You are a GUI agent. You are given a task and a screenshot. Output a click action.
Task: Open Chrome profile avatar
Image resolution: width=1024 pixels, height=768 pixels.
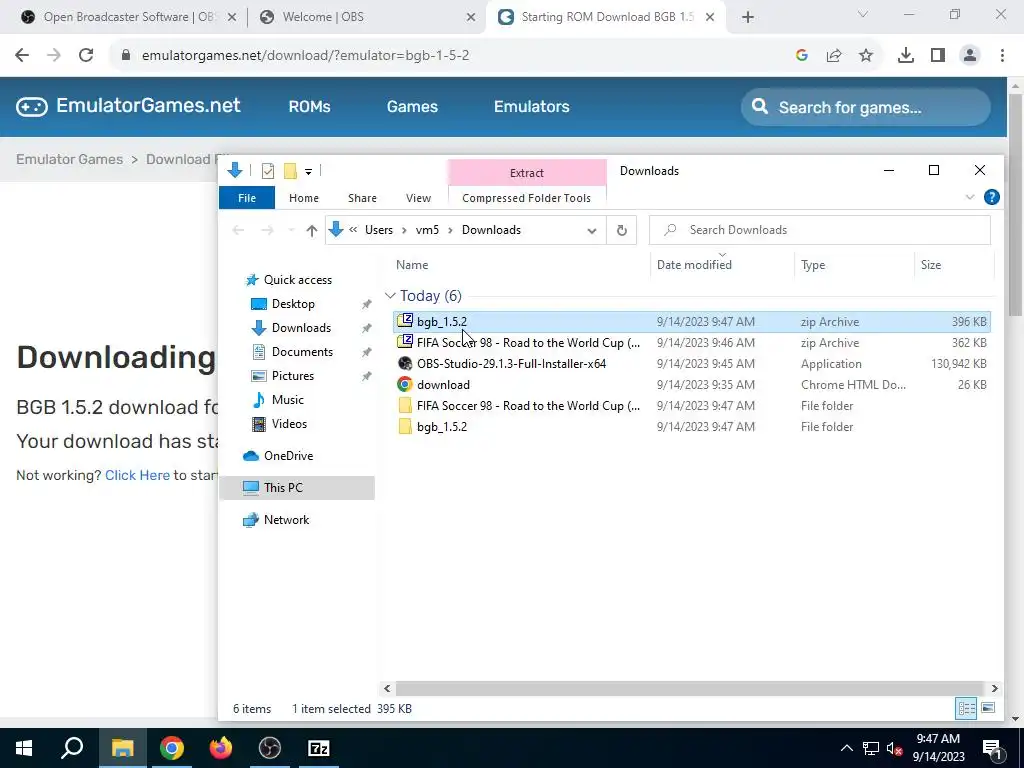970,56
